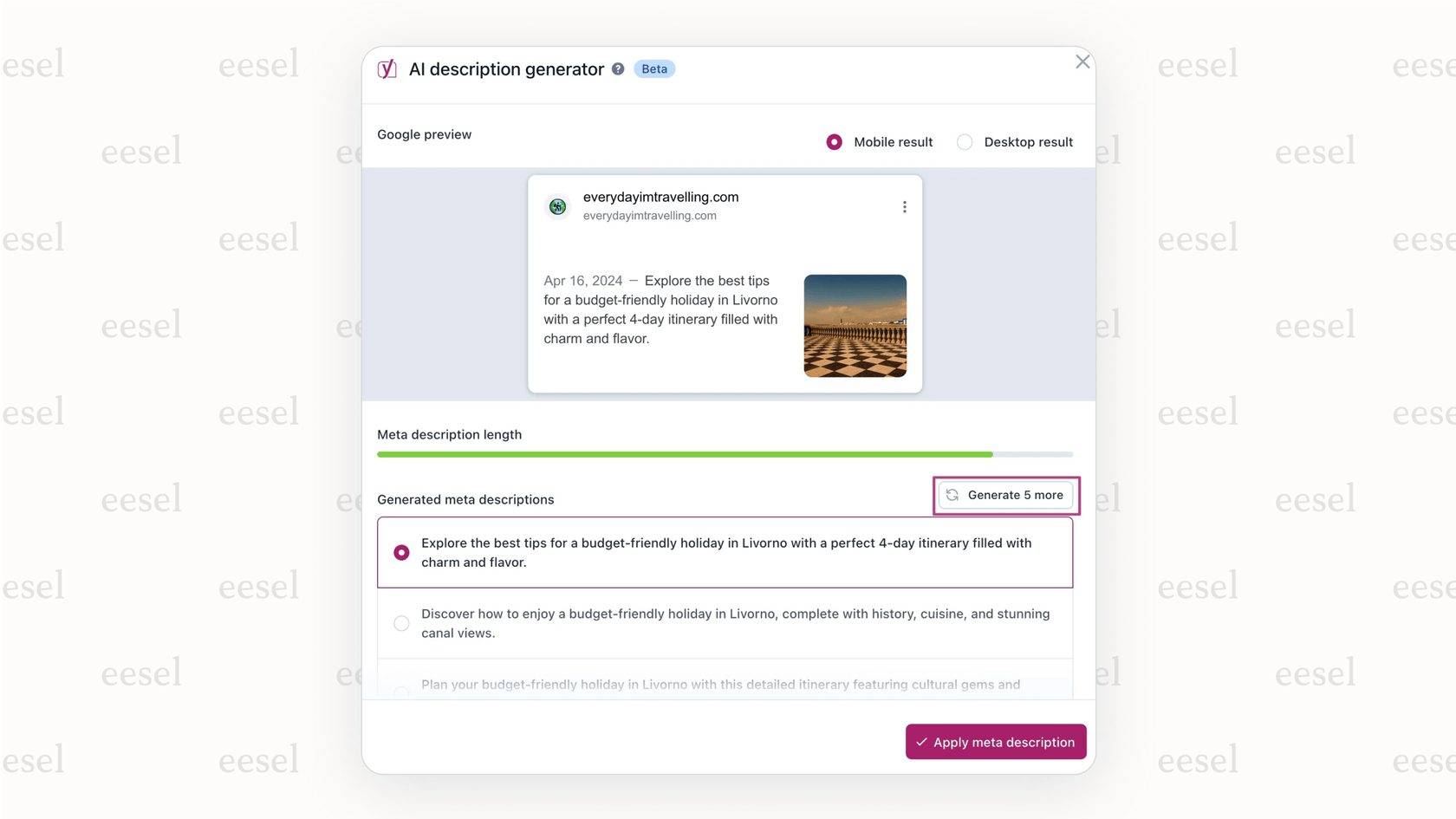This screenshot has width=1456, height=819.
Task: Click the Generate 5 more button
Action: pyautogui.click(x=1006, y=495)
